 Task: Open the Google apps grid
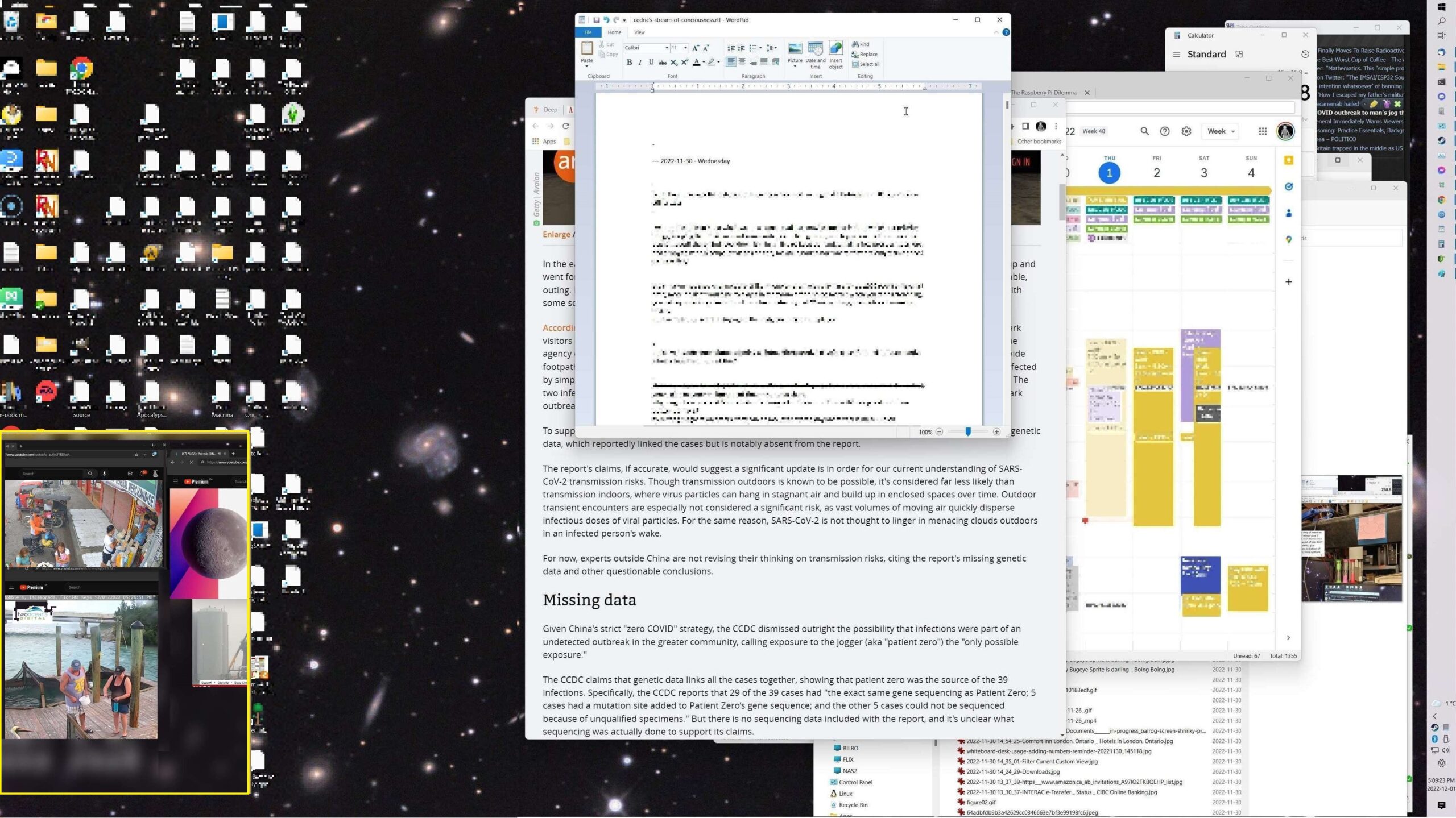pyautogui.click(x=1262, y=131)
